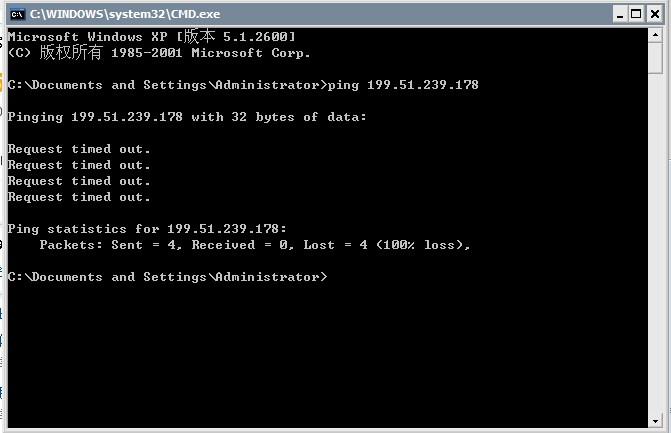The width and height of the screenshot is (671, 433).
Task: Open the CMD system menu icon
Action: point(17,14)
